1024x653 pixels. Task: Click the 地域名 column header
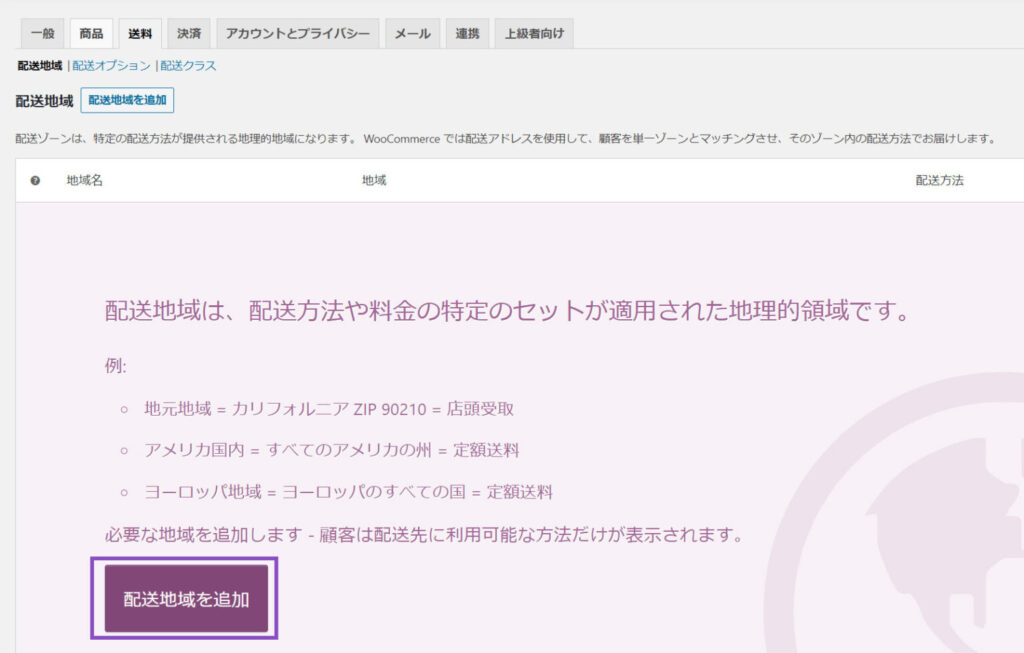(x=85, y=180)
